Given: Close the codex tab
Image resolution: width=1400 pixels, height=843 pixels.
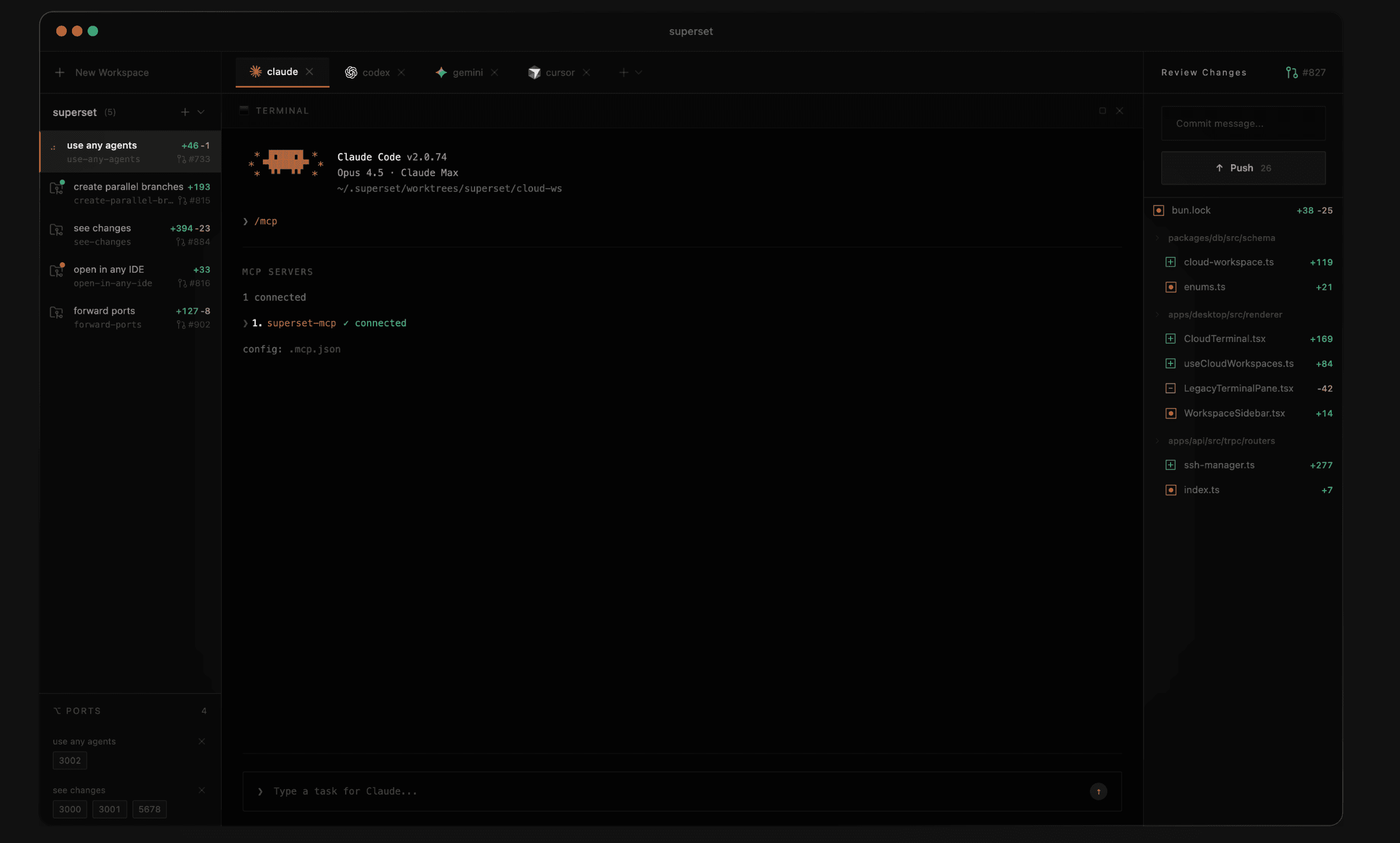Looking at the screenshot, I should 401,72.
